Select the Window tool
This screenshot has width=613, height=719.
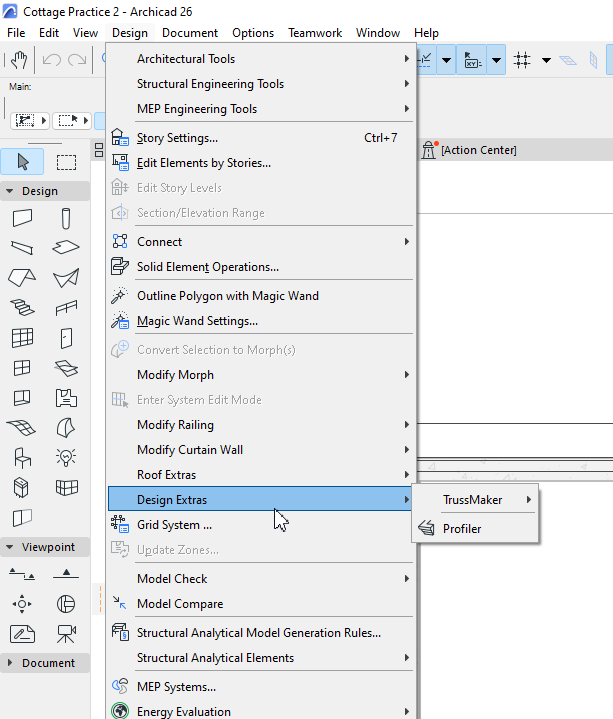tap(22, 368)
